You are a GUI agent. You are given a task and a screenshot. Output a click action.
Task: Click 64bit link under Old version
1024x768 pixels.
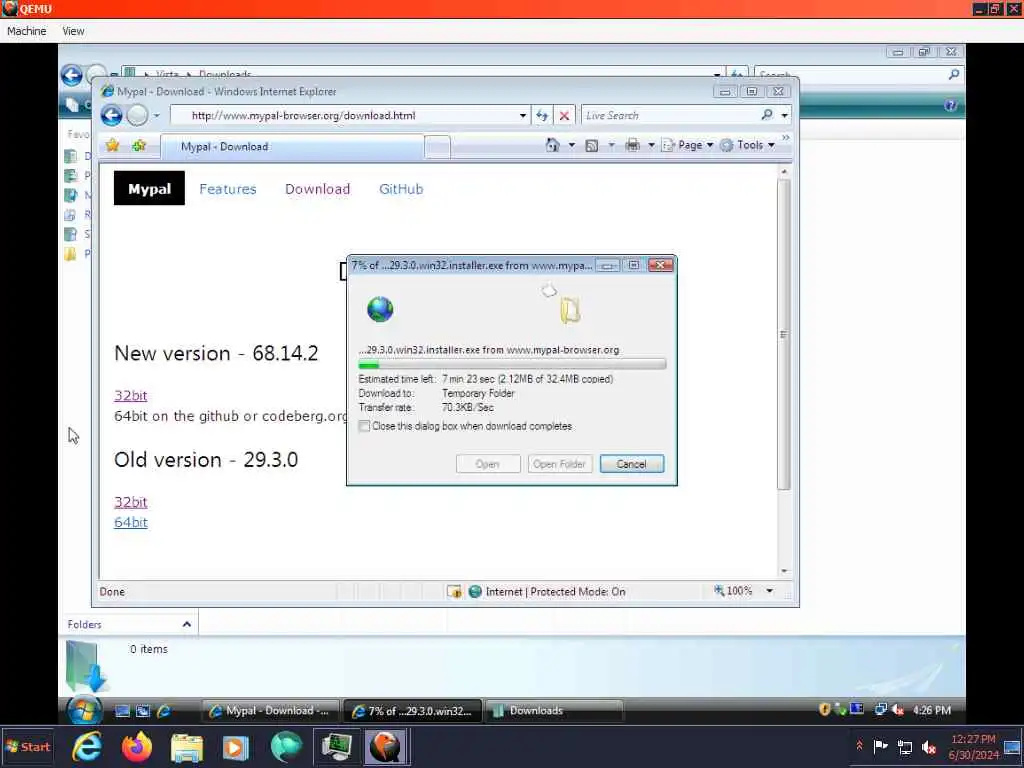tap(131, 522)
